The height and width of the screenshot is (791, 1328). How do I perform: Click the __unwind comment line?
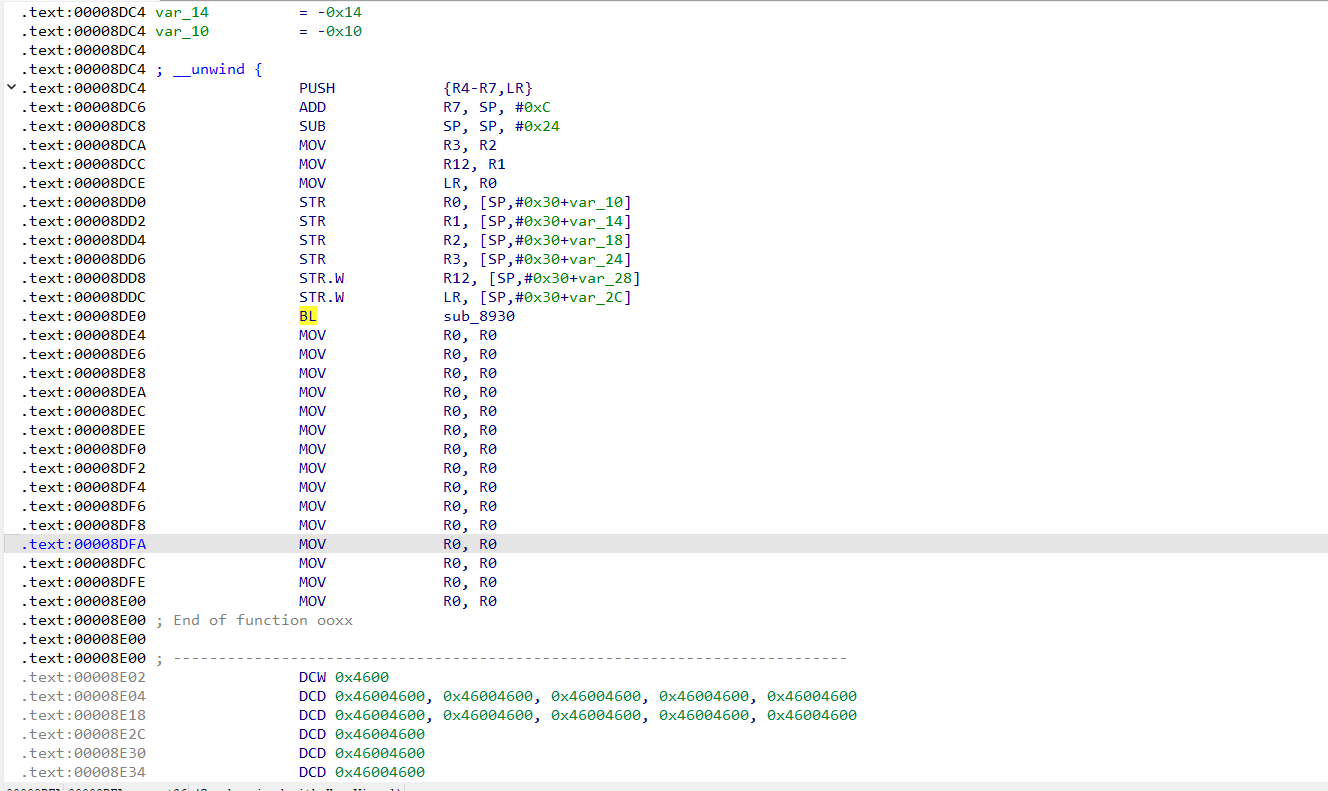(208, 69)
